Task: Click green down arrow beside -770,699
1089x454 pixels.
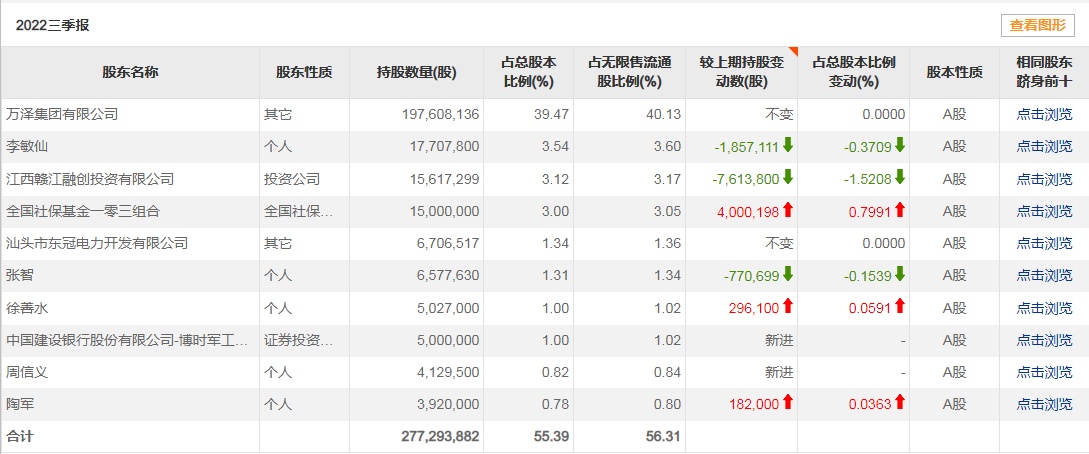Action: (x=788, y=275)
